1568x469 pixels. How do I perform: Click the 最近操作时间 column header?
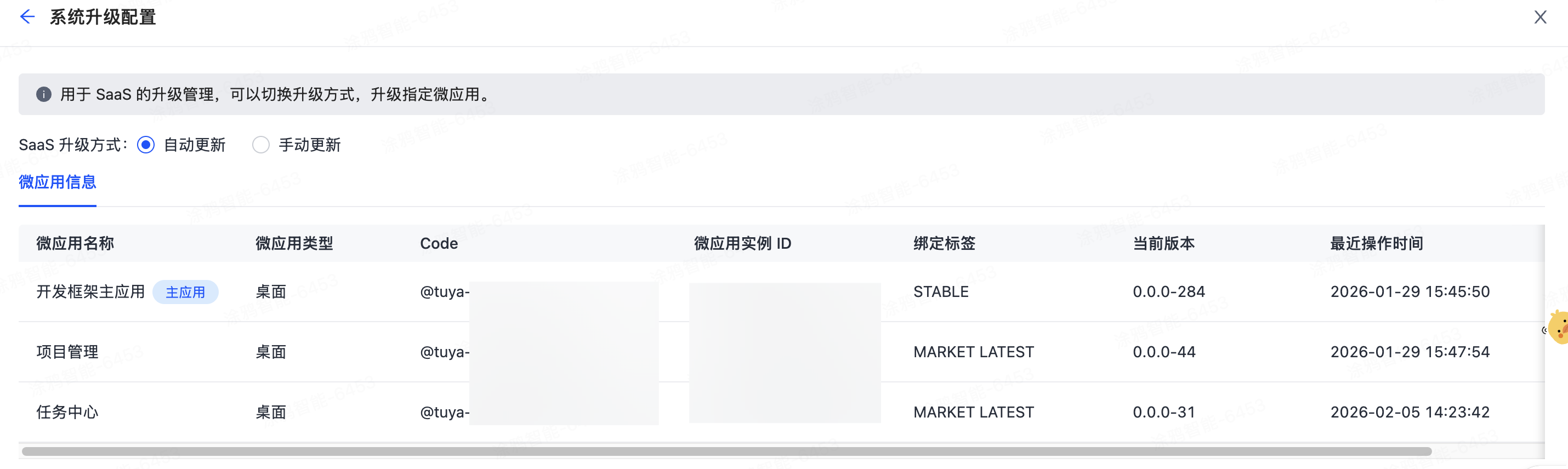tap(1376, 243)
